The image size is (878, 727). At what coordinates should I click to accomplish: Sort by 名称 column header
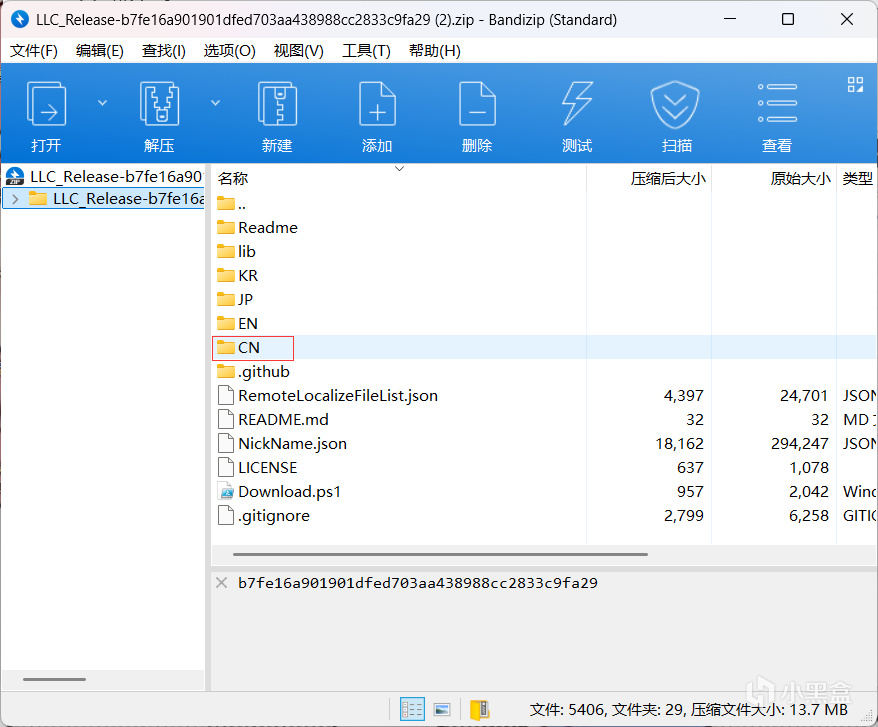tap(233, 179)
